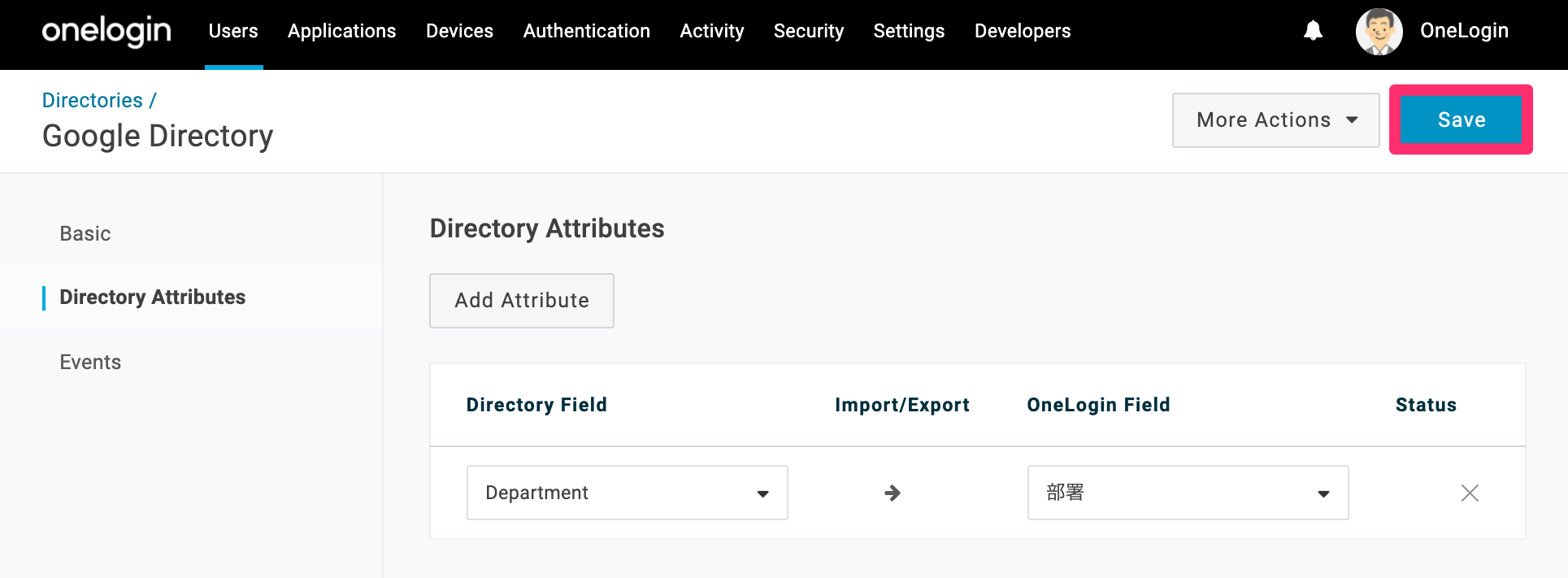
Task: Open the Security menu
Action: pyautogui.click(x=808, y=31)
